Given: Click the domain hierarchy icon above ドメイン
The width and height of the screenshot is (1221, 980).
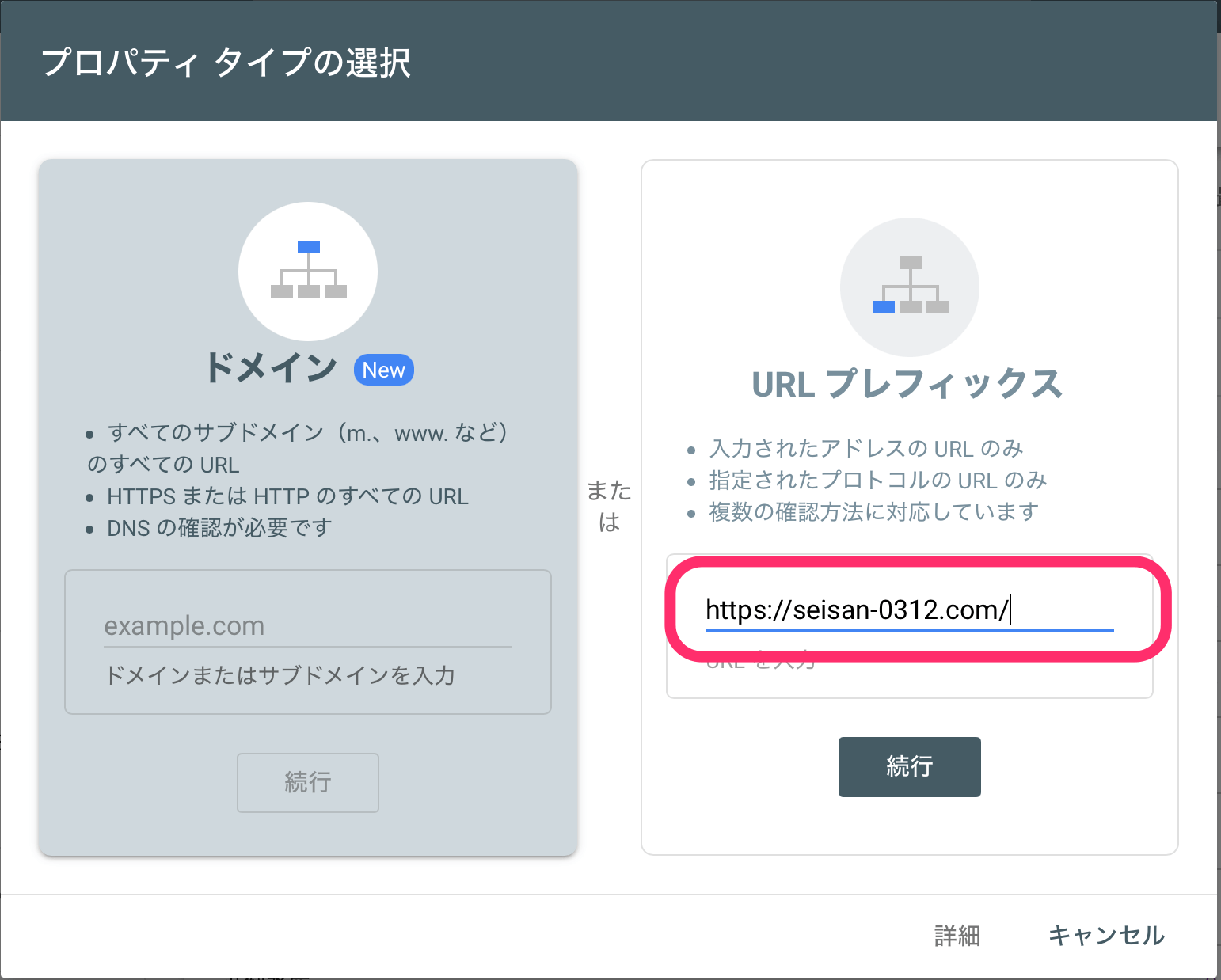Looking at the screenshot, I should [x=307, y=273].
